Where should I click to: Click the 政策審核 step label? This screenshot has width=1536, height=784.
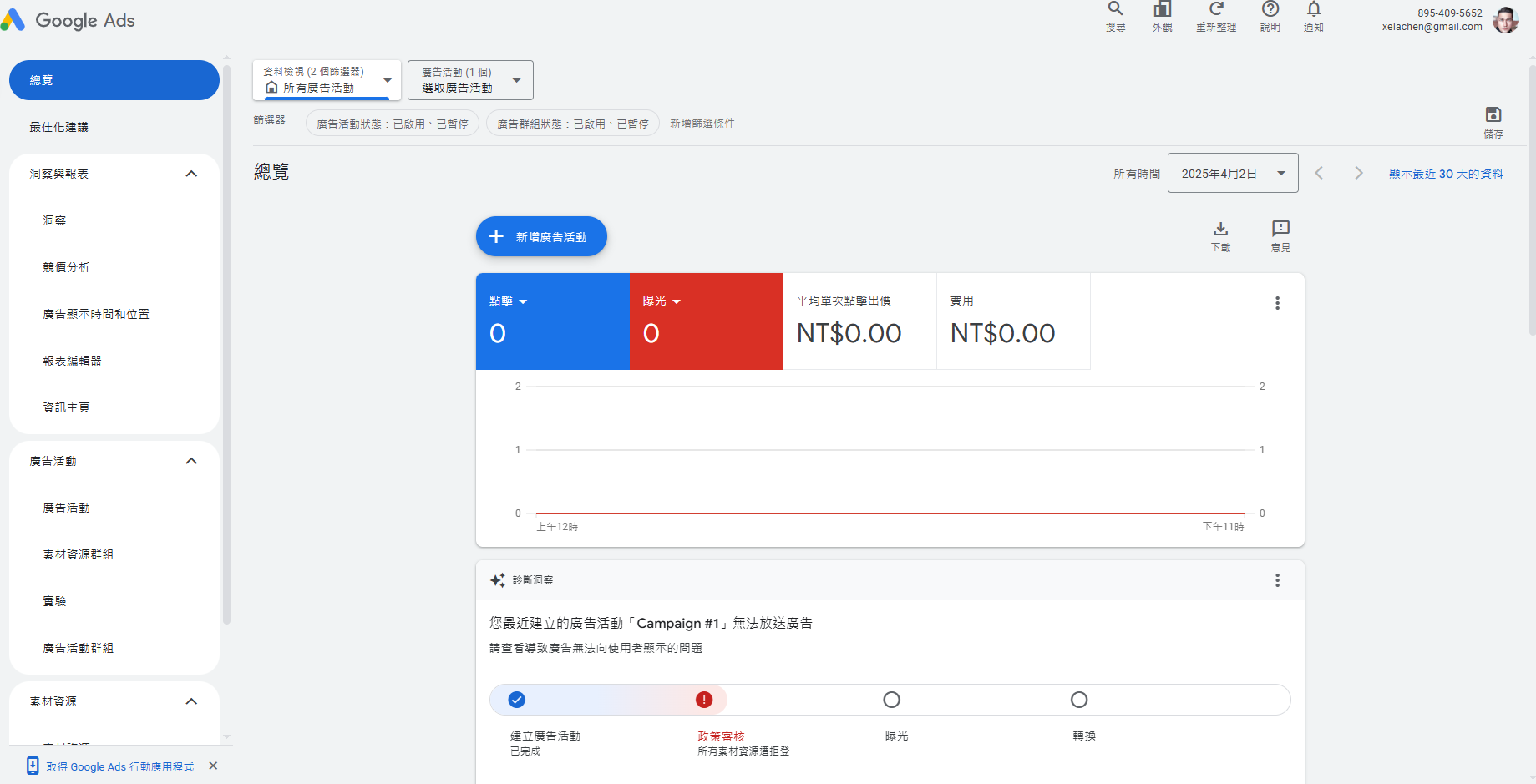click(x=721, y=736)
